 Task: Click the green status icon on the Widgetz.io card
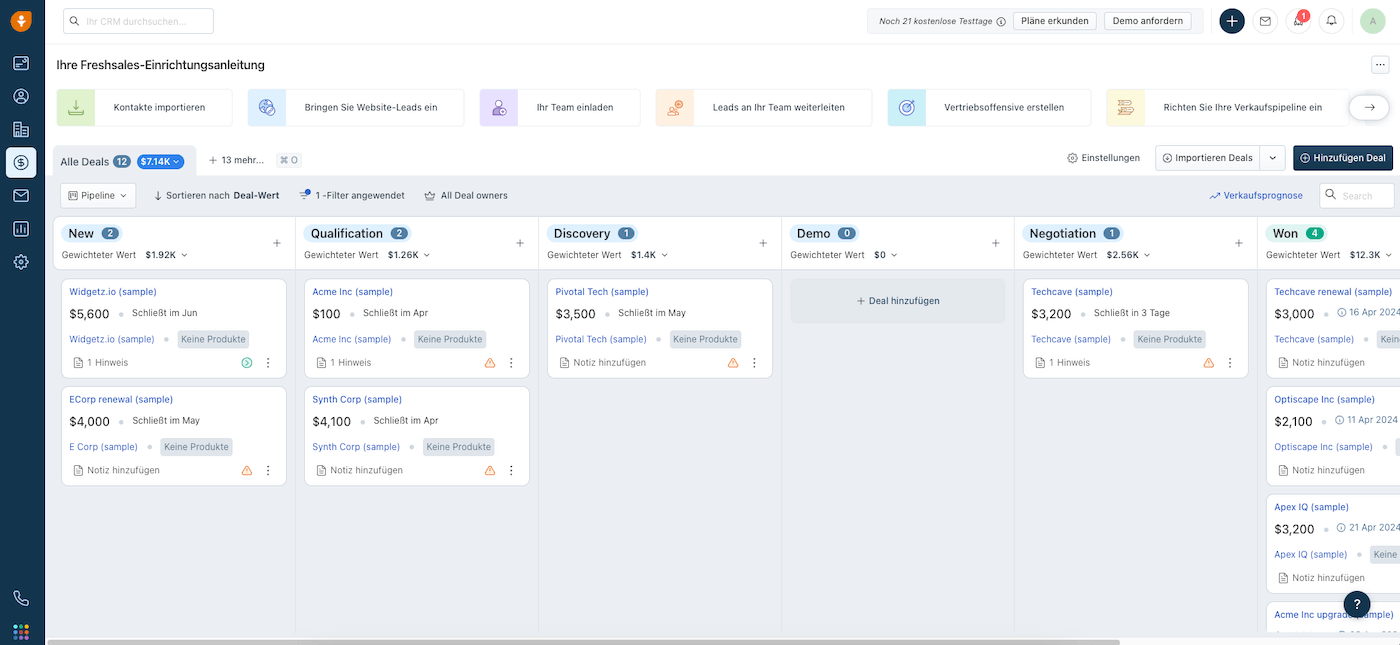point(247,363)
